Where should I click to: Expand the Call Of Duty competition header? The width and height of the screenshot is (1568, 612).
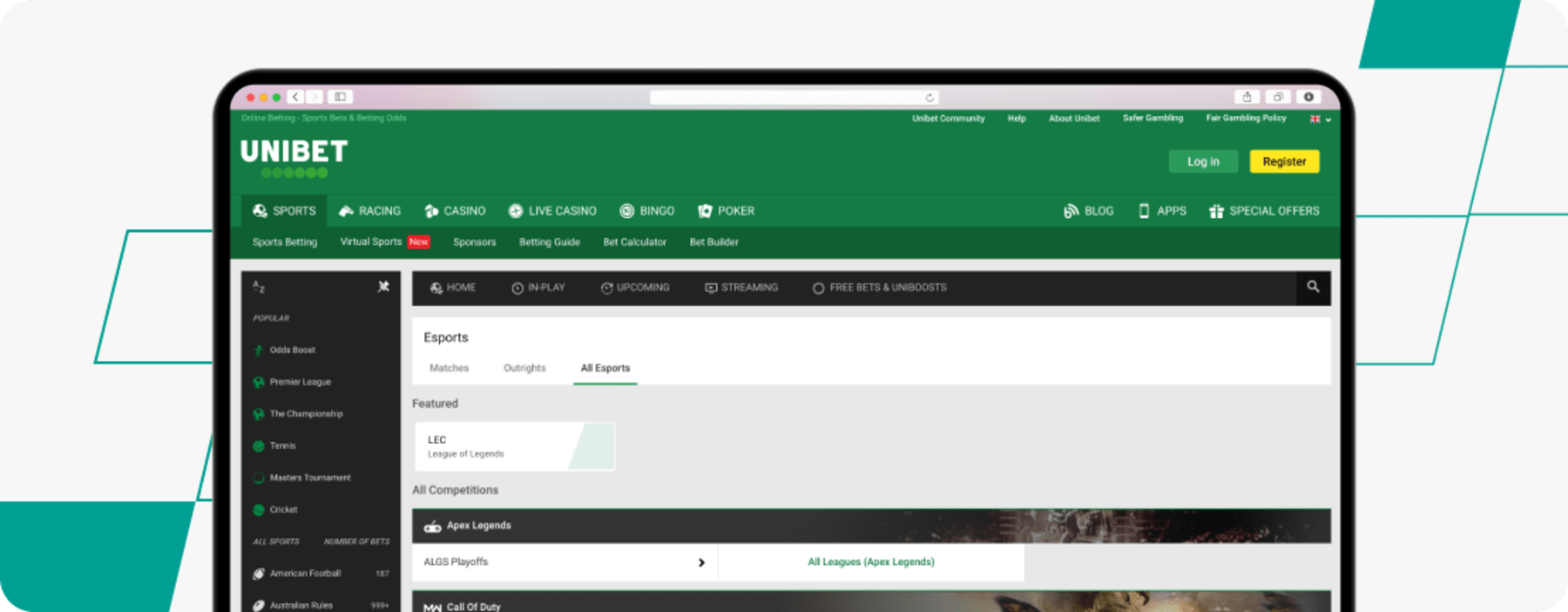(x=871, y=603)
